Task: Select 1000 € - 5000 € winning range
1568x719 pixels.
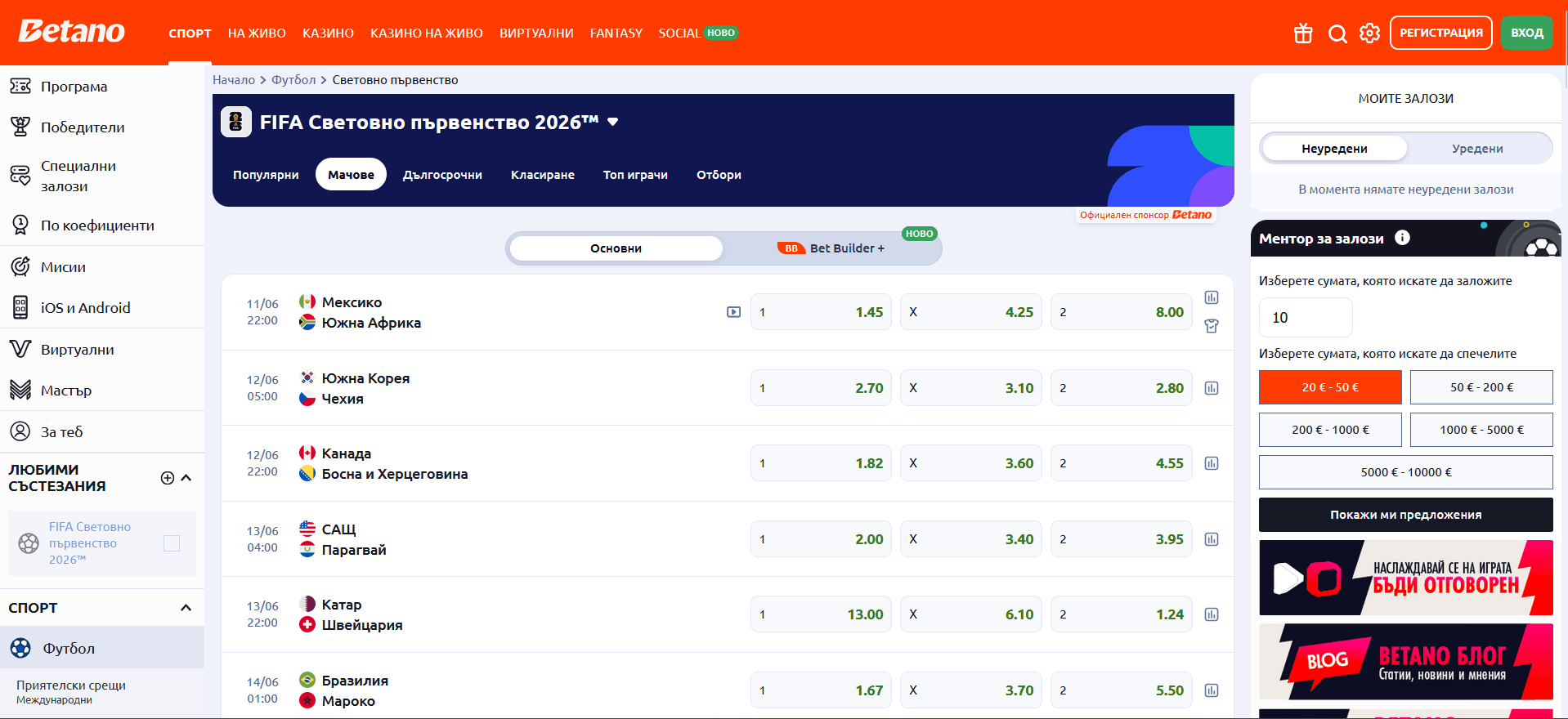Action: click(x=1481, y=430)
